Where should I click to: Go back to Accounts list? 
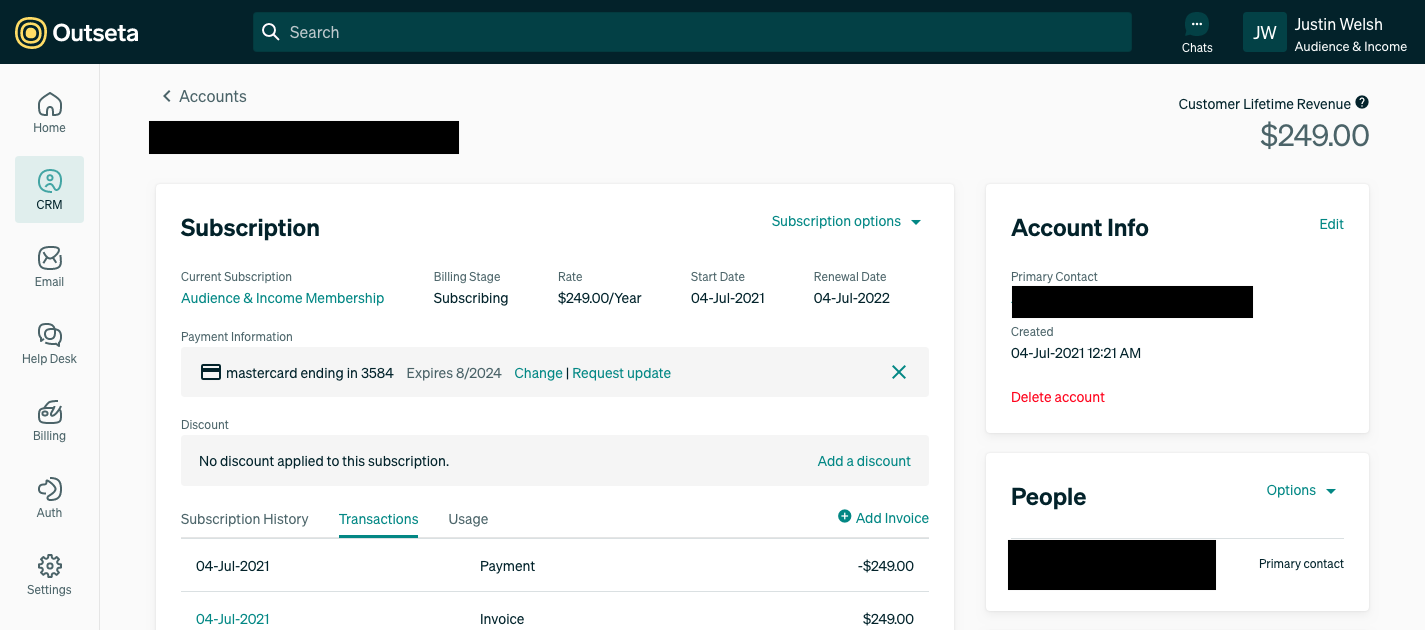[x=204, y=96]
